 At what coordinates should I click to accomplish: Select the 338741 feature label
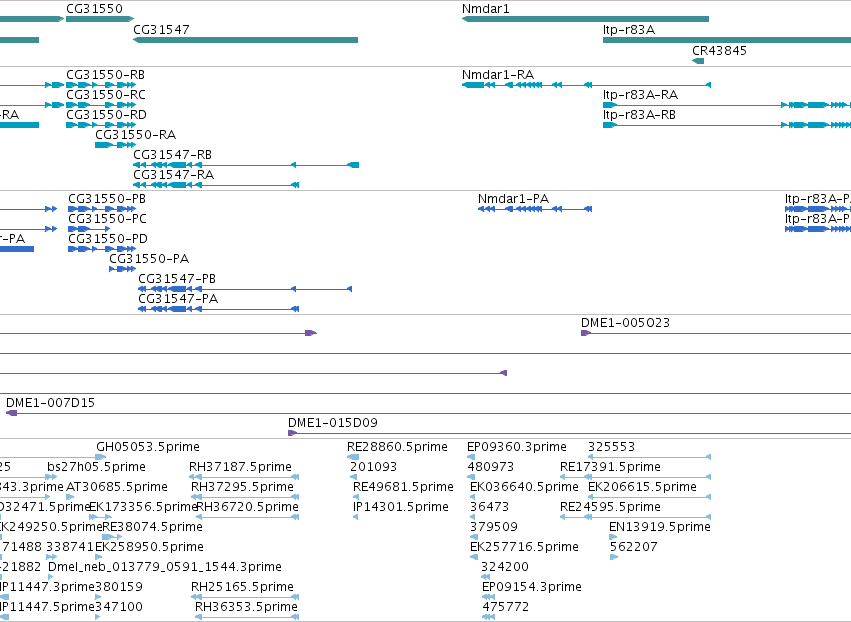coord(70,547)
